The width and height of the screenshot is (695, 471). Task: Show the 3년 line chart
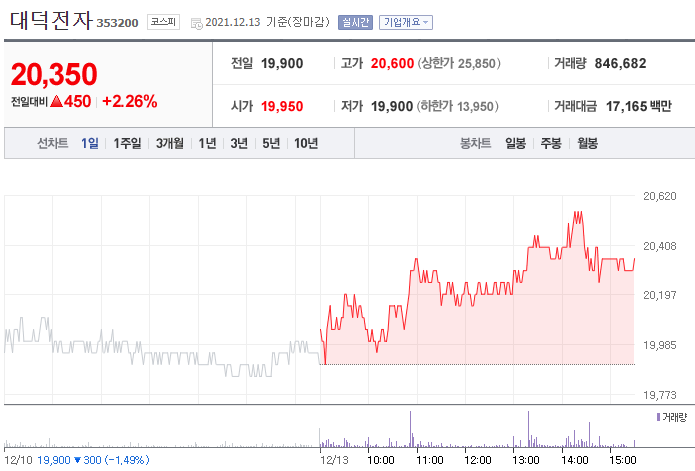click(x=239, y=143)
